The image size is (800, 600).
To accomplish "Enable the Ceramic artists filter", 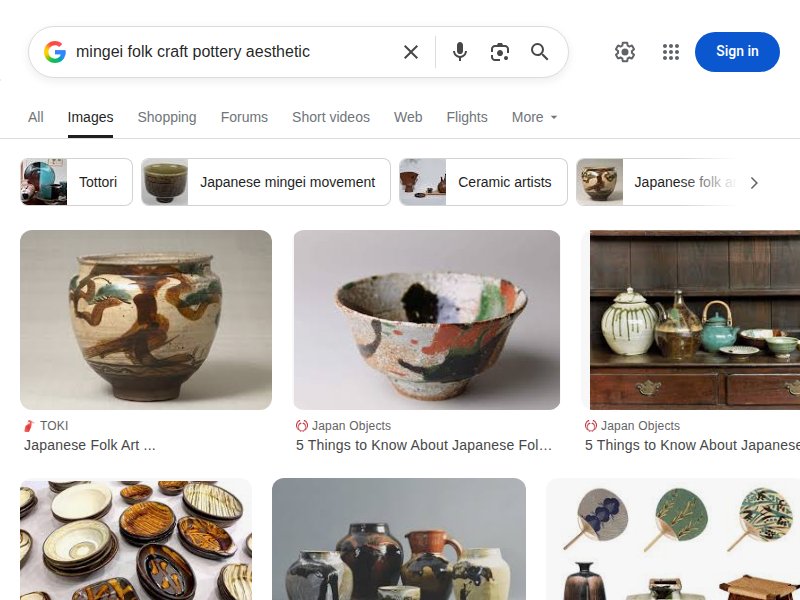I will 483,182.
